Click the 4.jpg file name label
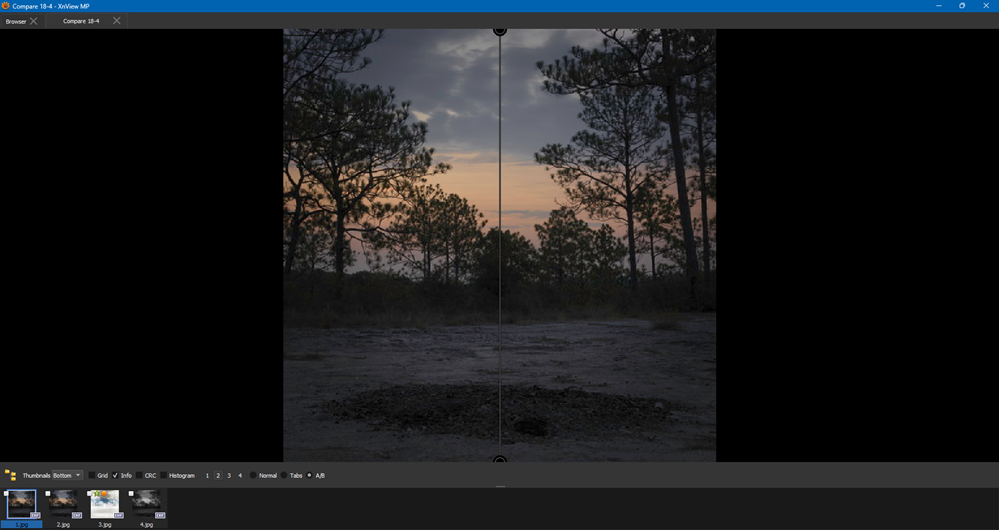The width and height of the screenshot is (999, 530). [x=147, y=524]
